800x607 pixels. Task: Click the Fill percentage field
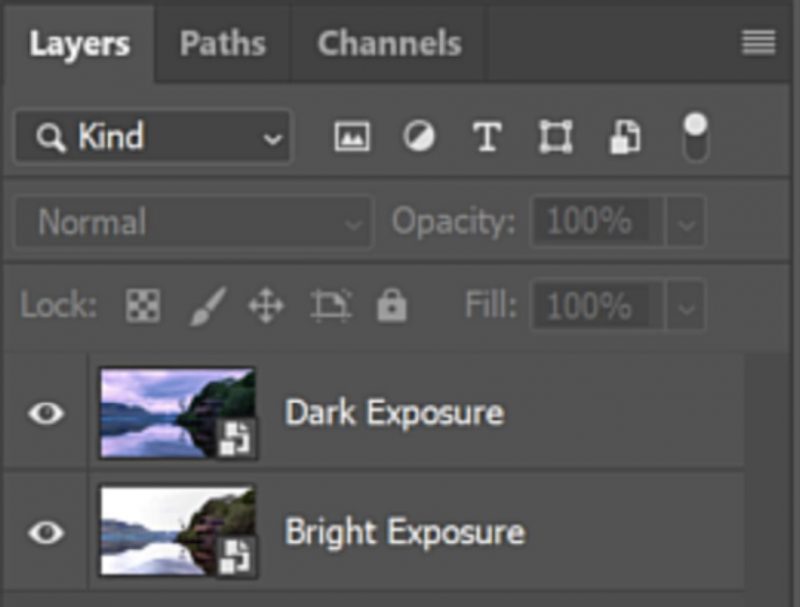[596, 305]
